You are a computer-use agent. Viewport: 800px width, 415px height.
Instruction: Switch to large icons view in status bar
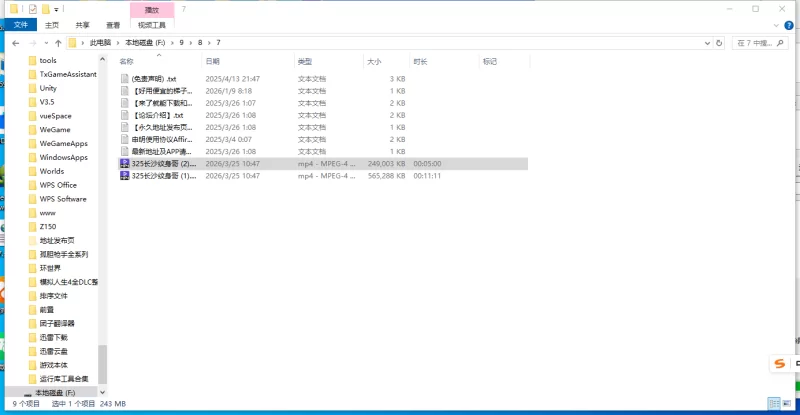(786, 403)
